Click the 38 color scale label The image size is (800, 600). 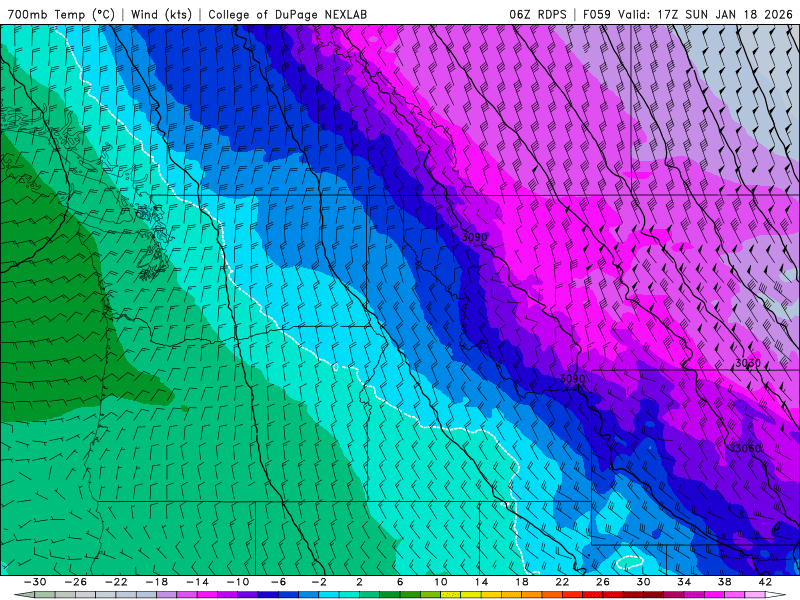724,582
